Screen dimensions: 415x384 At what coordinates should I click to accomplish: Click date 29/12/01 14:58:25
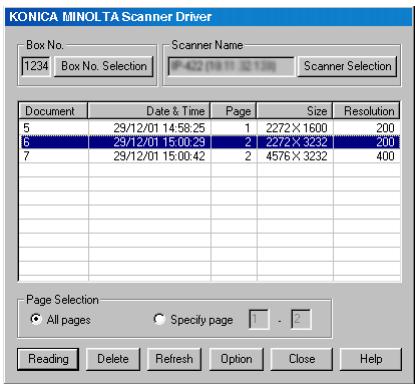pos(159,128)
